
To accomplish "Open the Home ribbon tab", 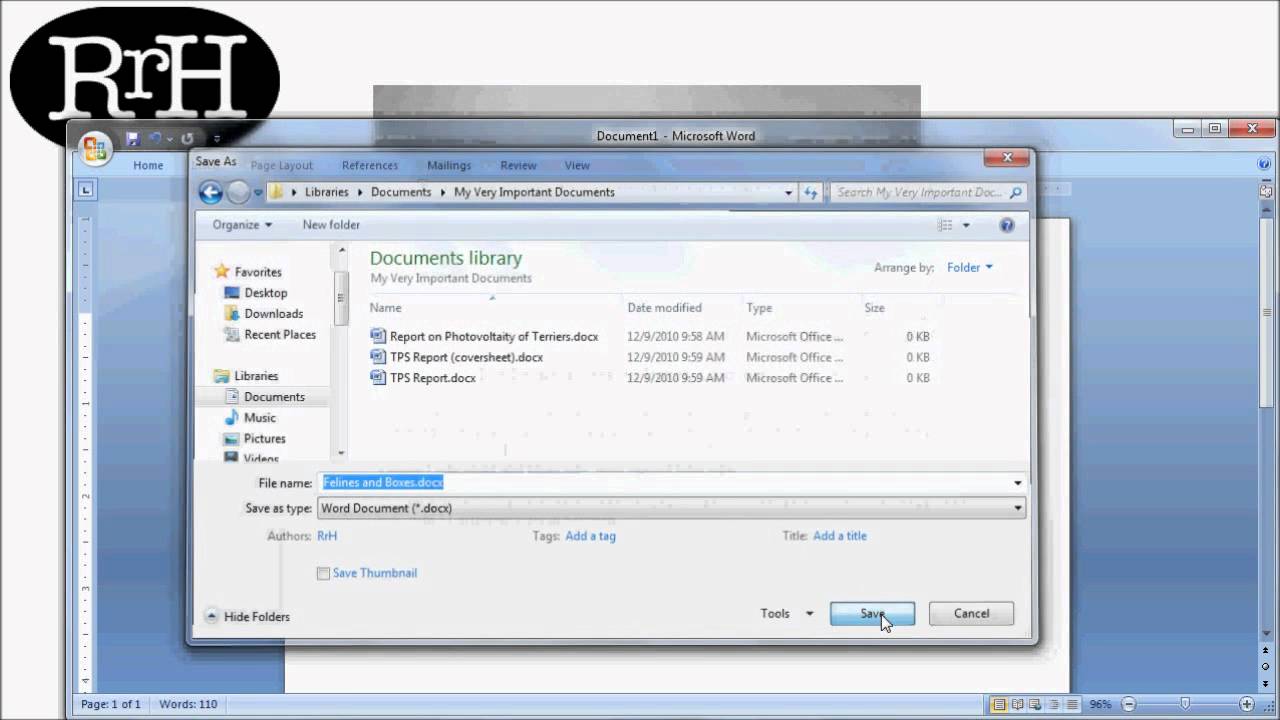I will [x=148, y=166].
